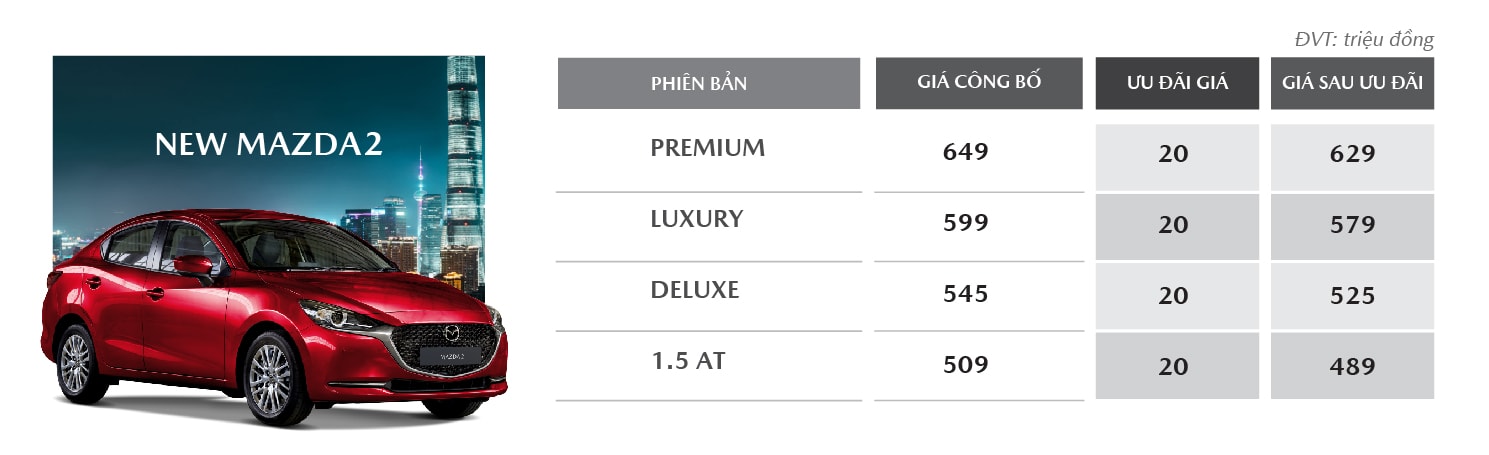The image size is (1489, 455).
Task: Click the ƯU ĐÃI GIÁ header
Action: 1177,83
